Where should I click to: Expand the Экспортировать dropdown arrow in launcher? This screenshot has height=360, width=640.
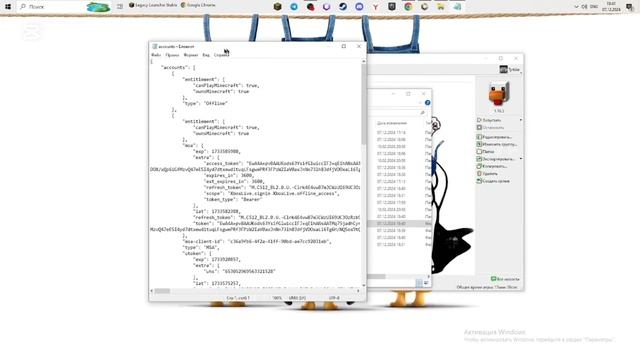tap(521, 159)
